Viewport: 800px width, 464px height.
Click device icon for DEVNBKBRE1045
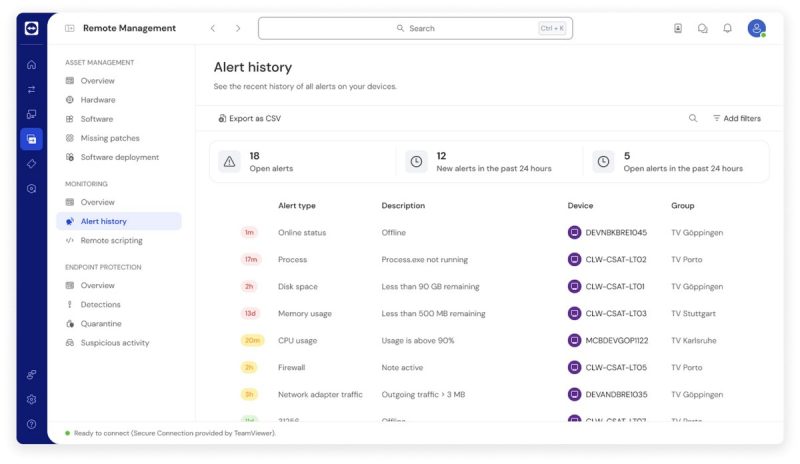click(574, 232)
